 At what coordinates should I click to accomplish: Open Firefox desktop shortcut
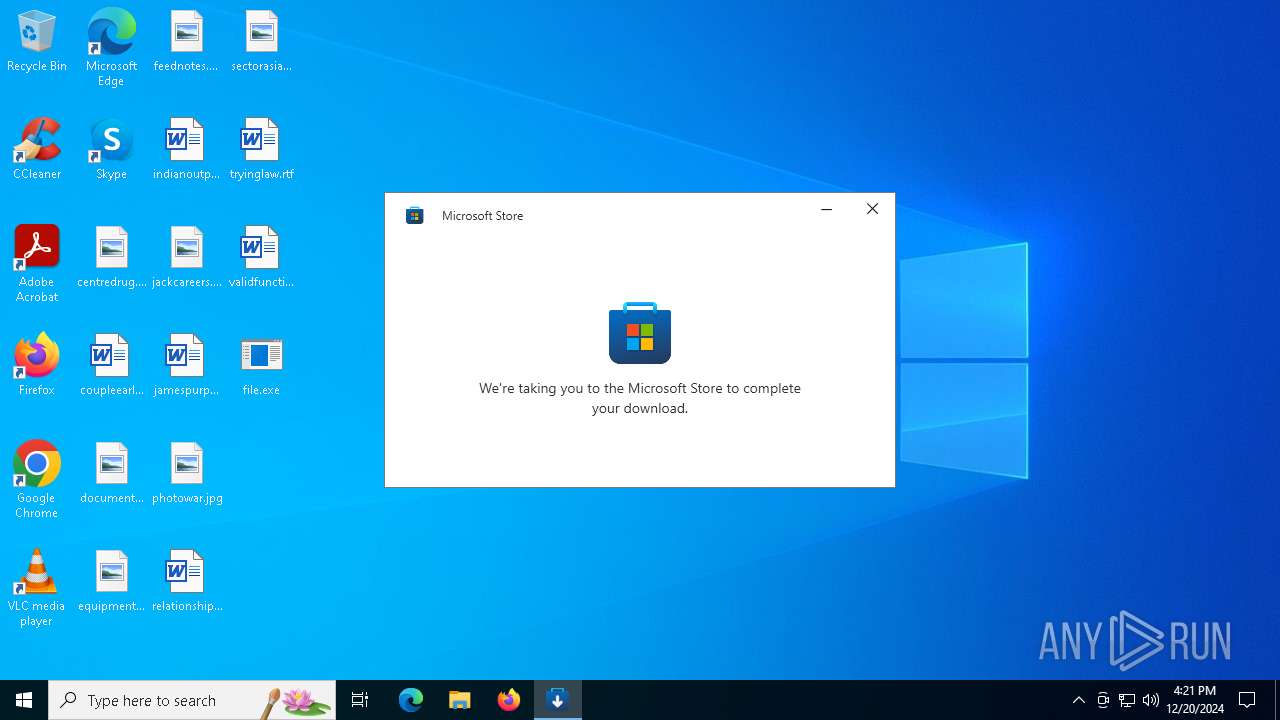point(37,366)
